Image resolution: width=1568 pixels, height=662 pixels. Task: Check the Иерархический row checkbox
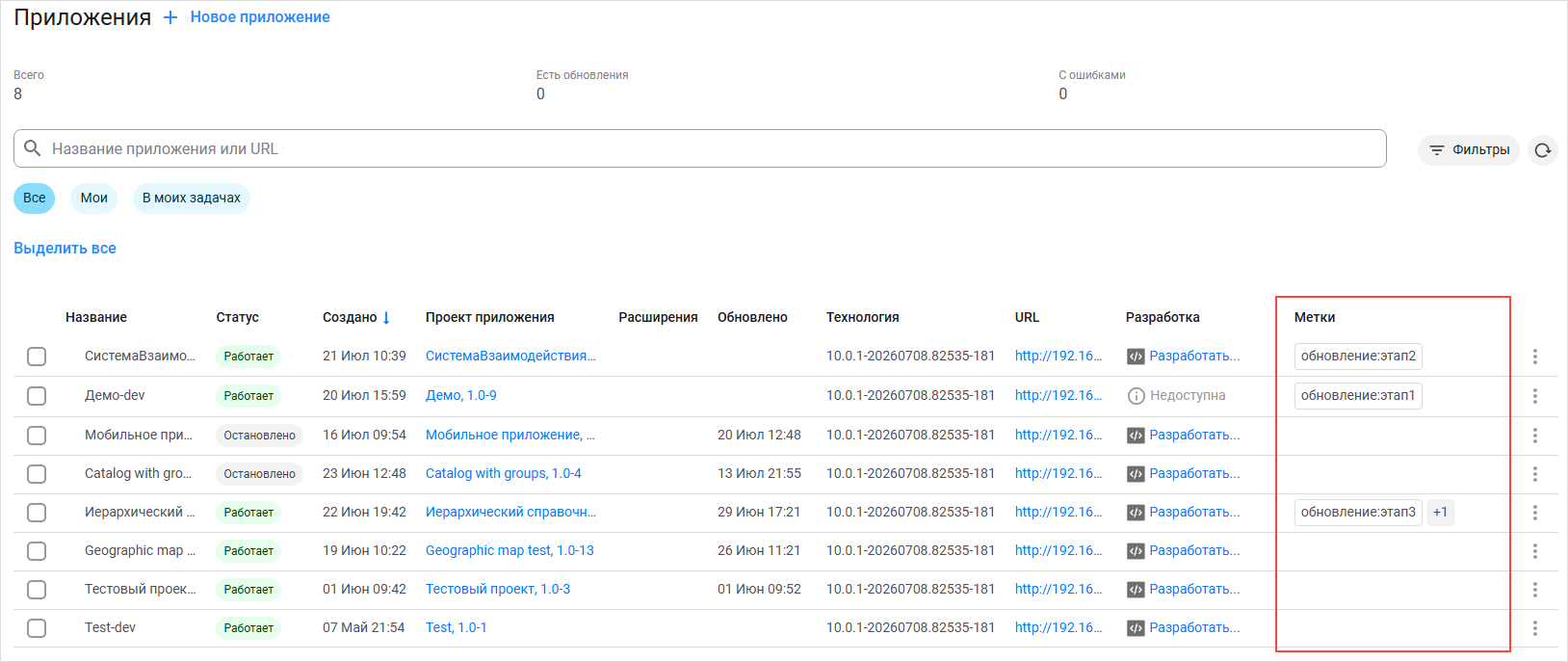(37, 513)
